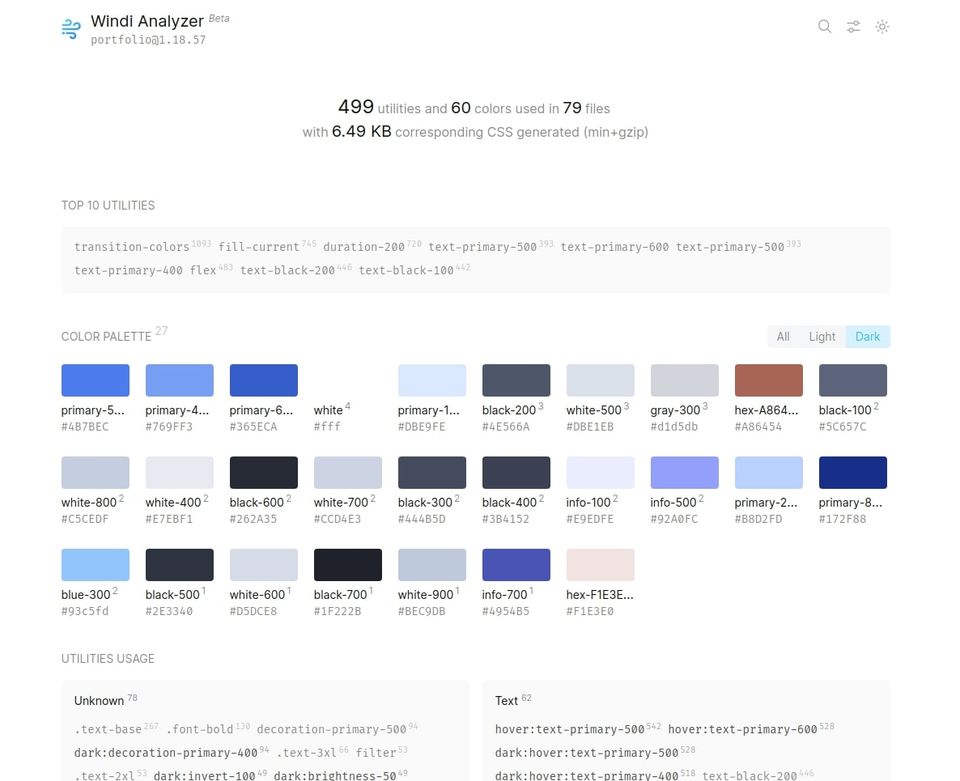Click the Unknown category heading
960x781 pixels.
point(99,701)
